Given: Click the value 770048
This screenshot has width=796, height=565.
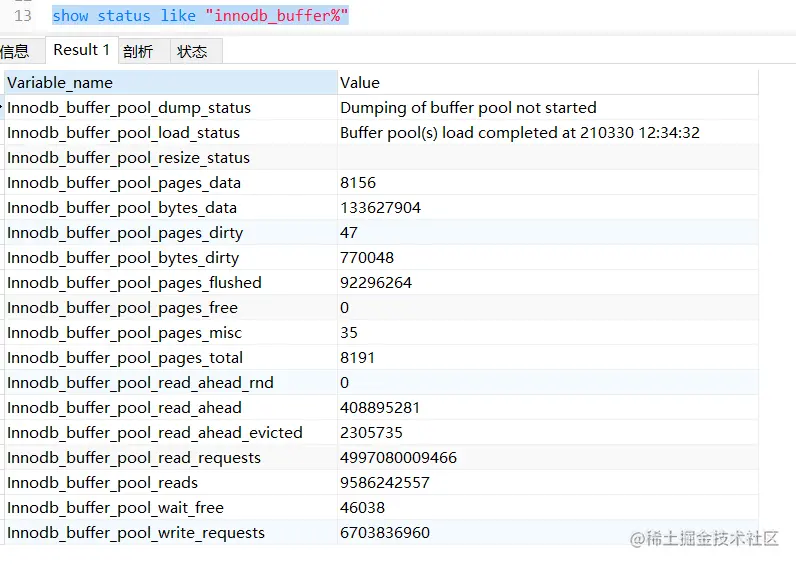Looking at the screenshot, I should pos(367,257).
